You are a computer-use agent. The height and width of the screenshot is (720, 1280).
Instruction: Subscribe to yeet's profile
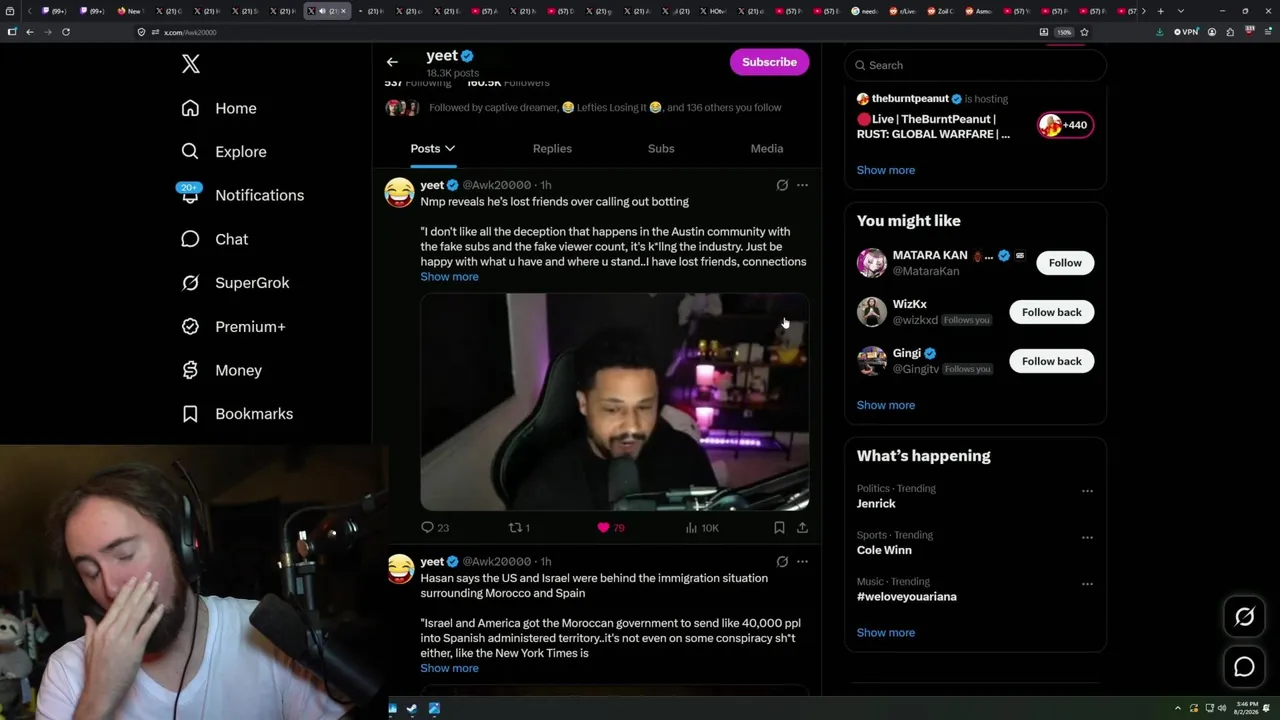[x=769, y=62]
